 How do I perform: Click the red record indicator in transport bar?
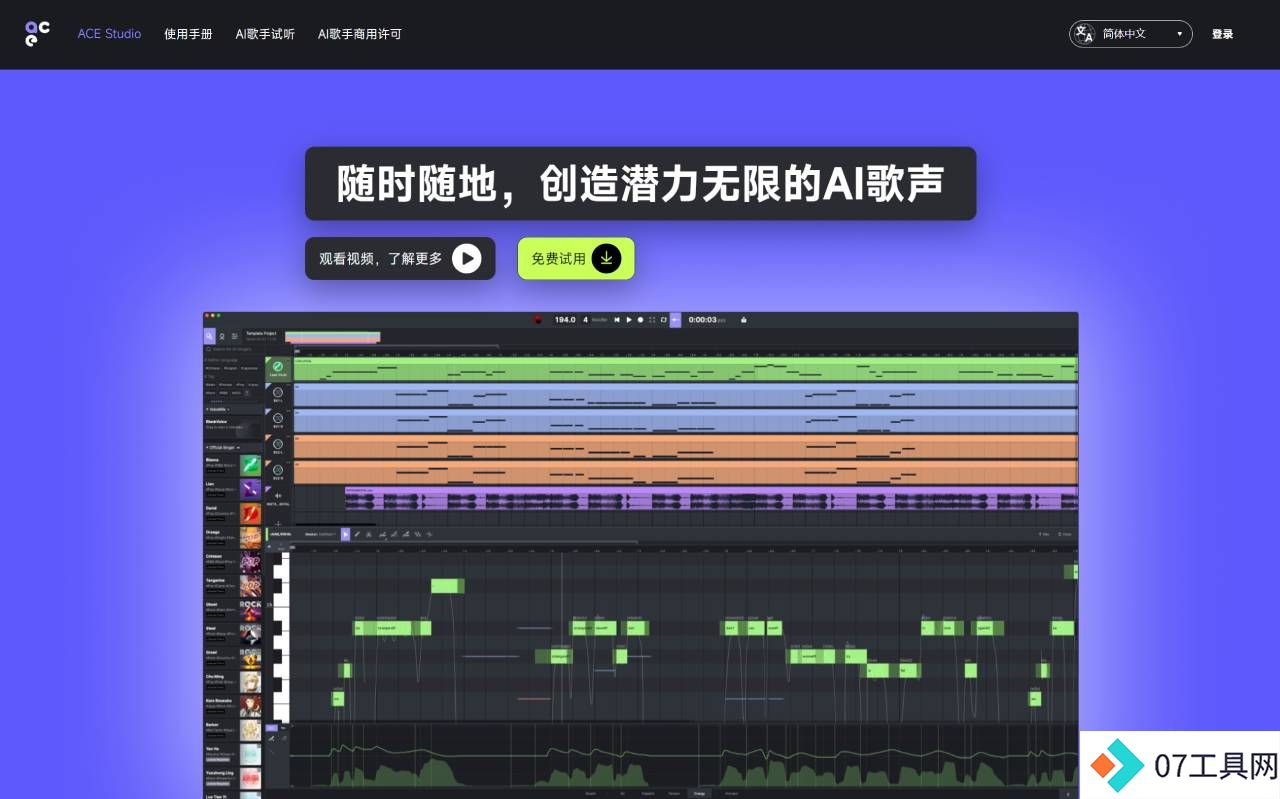tap(538, 319)
